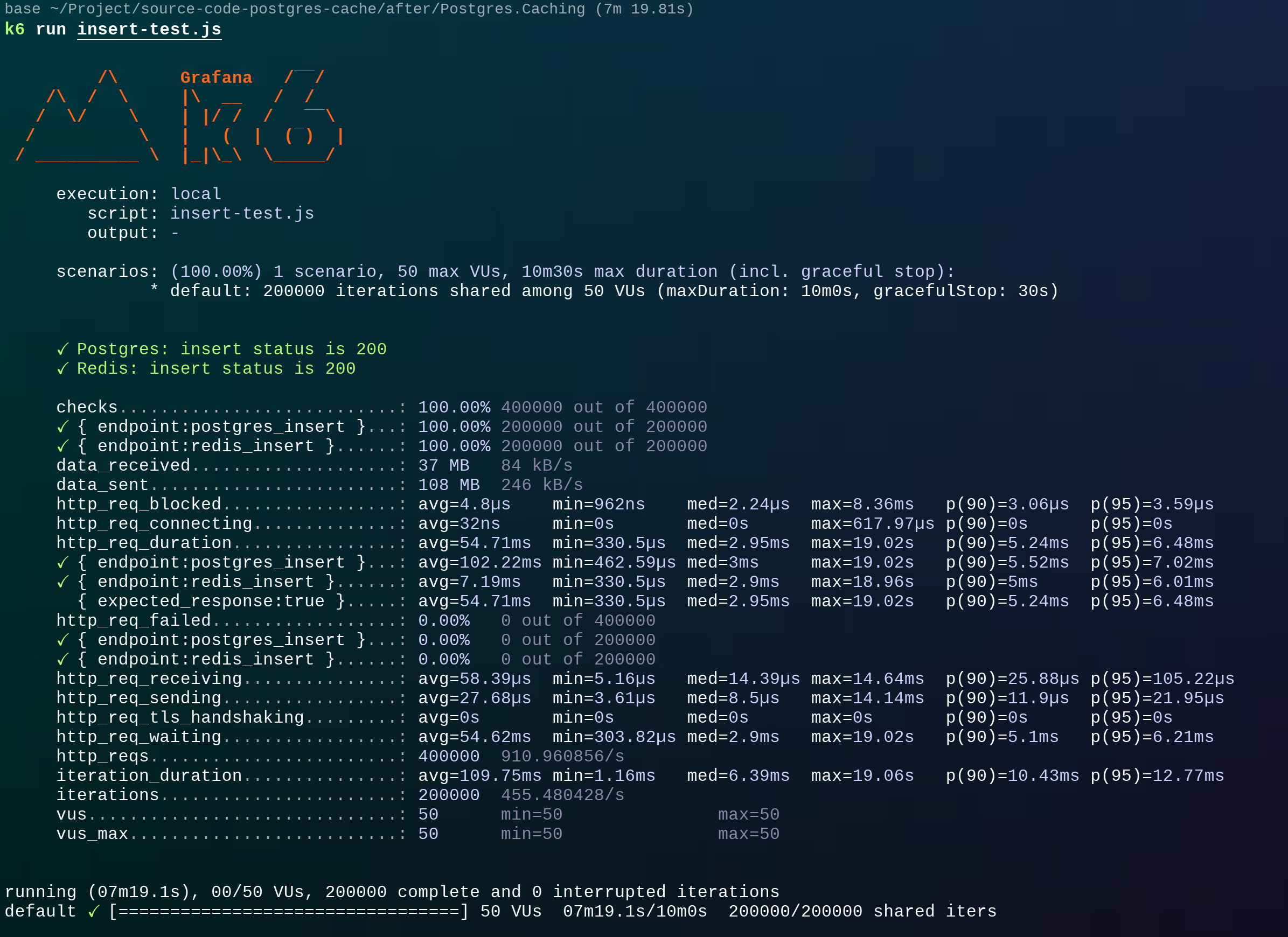The image size is (1288, 937).
Task: Click checkmark beside Redis insert status
Action: 63,368
